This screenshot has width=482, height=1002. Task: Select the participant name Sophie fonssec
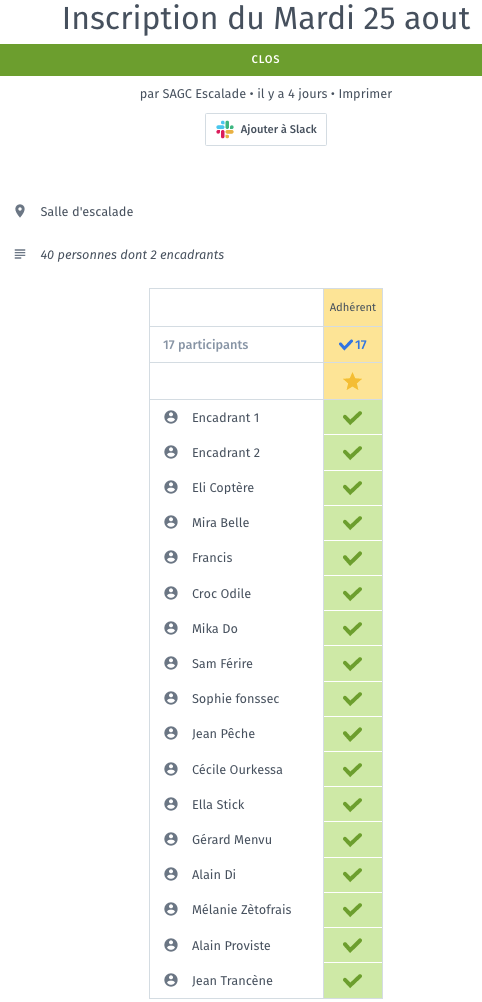(235, 698)
